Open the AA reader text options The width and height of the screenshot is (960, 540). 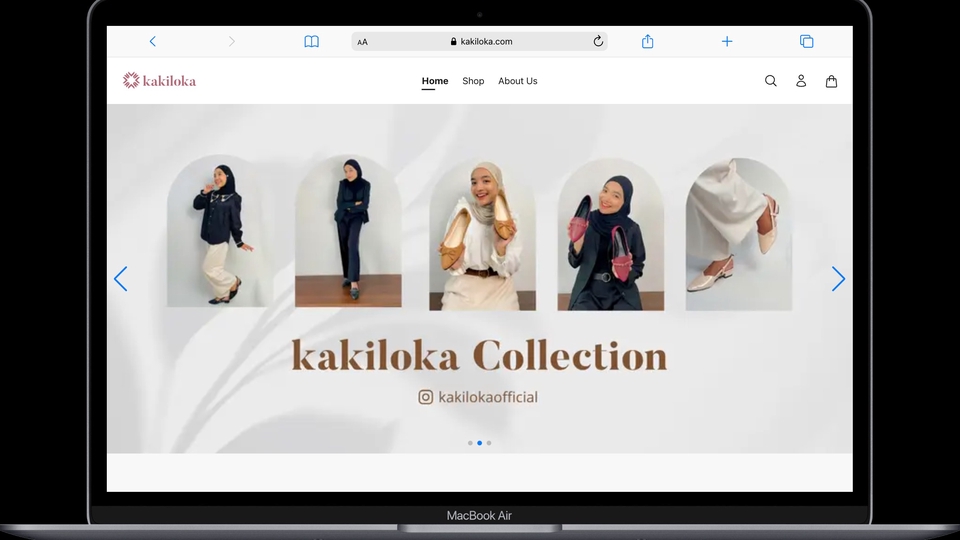pyautogui.click(x=362, y=42)
